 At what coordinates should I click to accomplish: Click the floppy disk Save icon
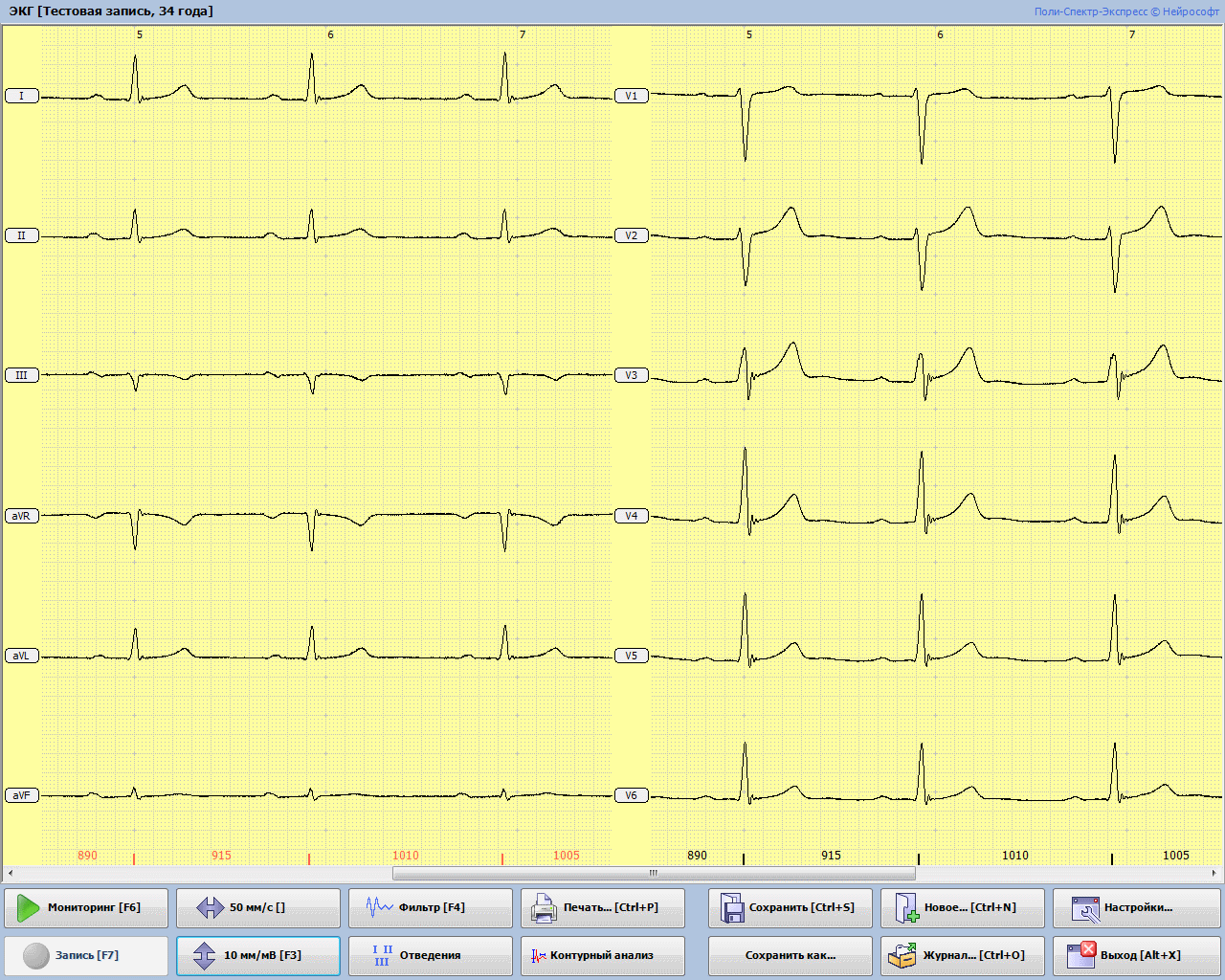(x=732, y=907)
